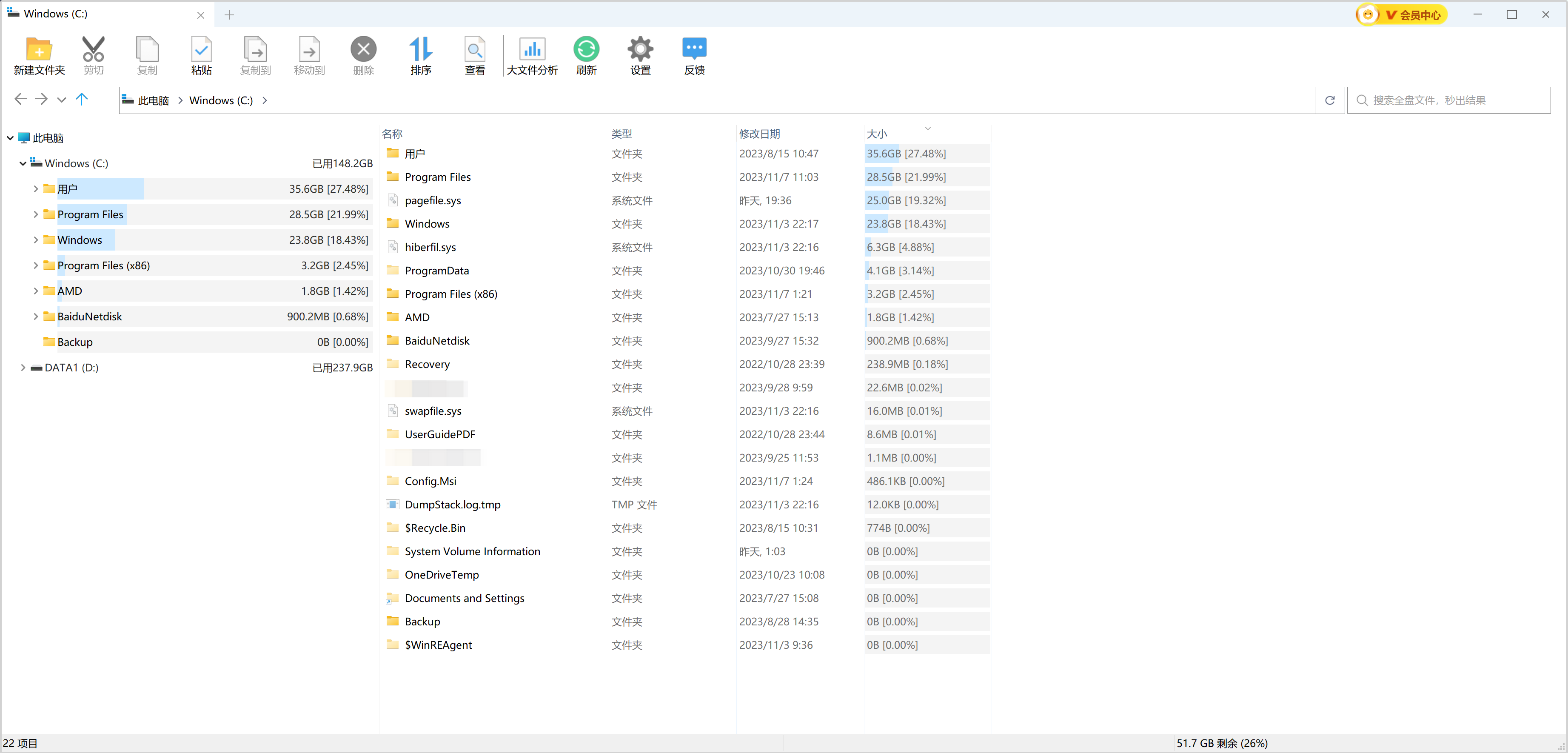This screenshot has height=753, width=1568.
Task: Open the View (查看) tool
Action: pos(475,55)
